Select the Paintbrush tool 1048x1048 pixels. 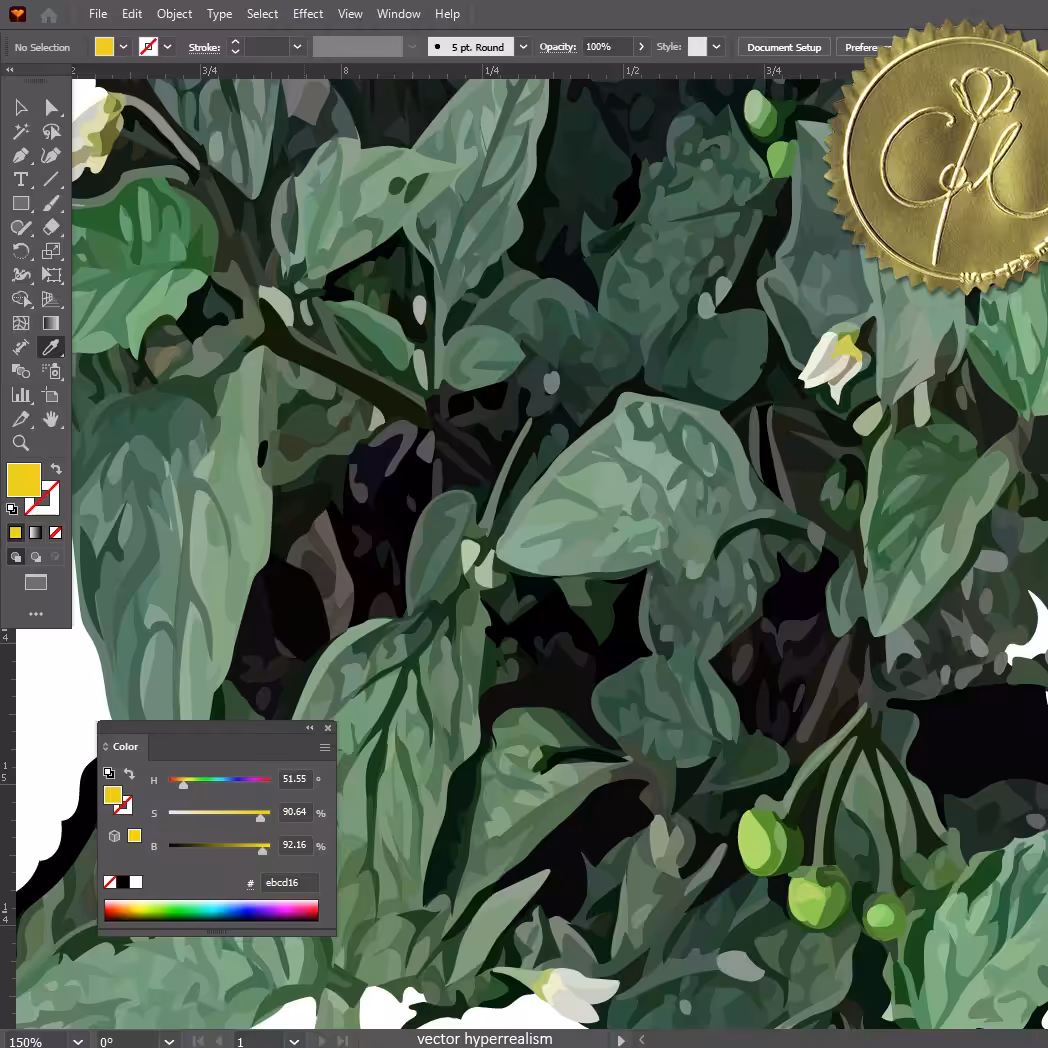pos(51,204)
